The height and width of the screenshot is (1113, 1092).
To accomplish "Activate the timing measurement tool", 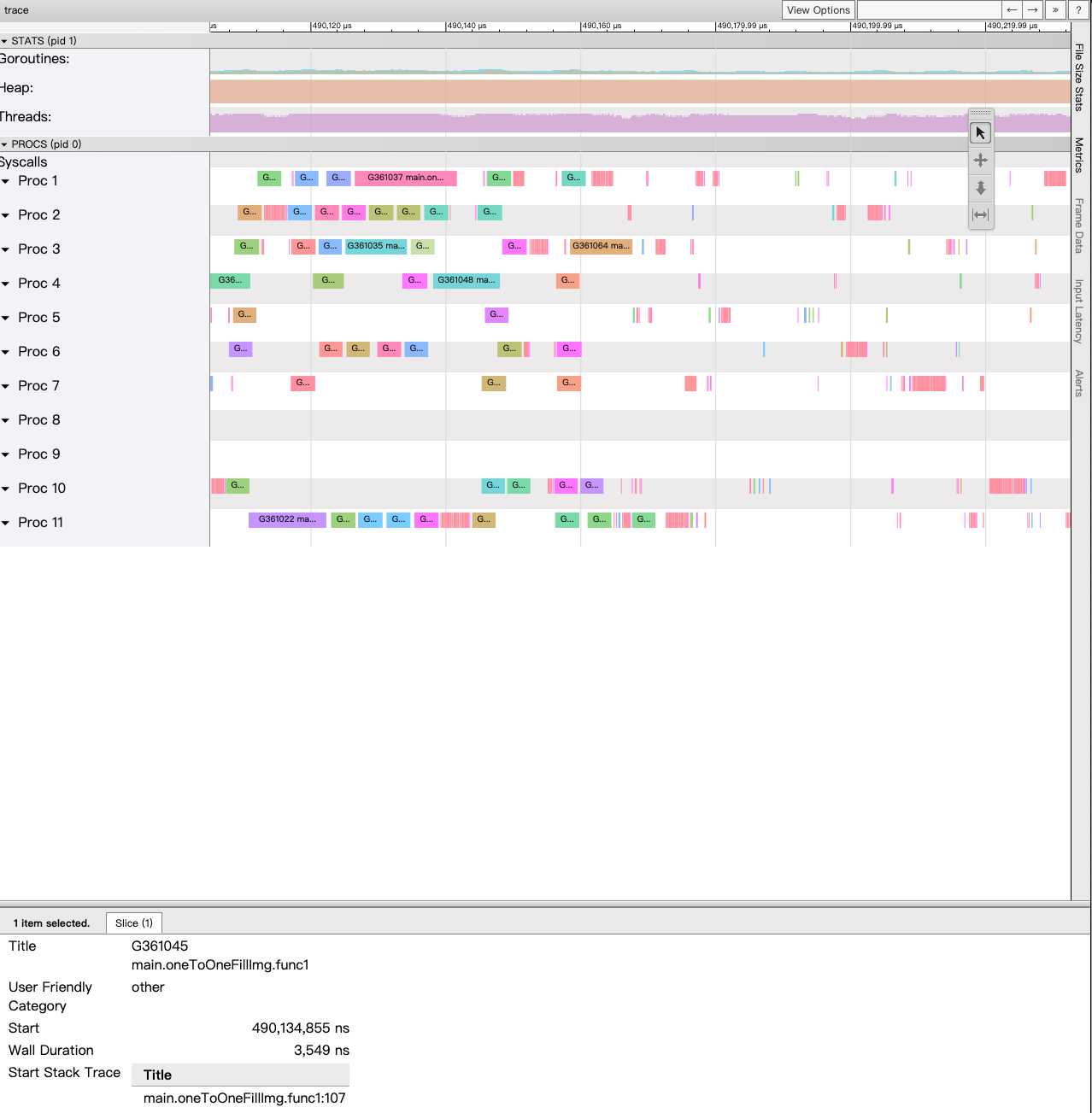I will coord(980,214).
